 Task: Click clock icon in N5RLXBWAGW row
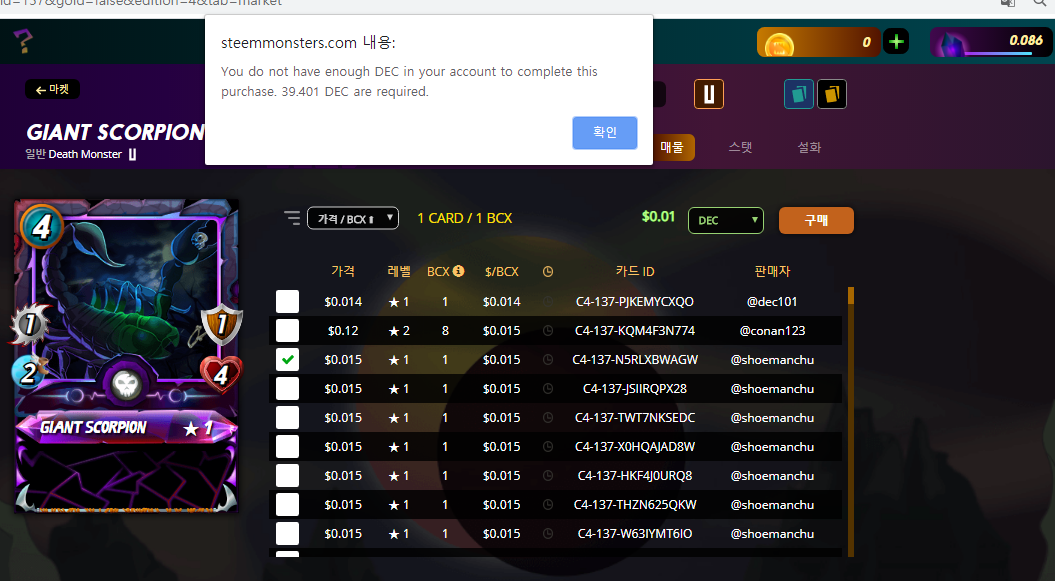pos(548,360)
